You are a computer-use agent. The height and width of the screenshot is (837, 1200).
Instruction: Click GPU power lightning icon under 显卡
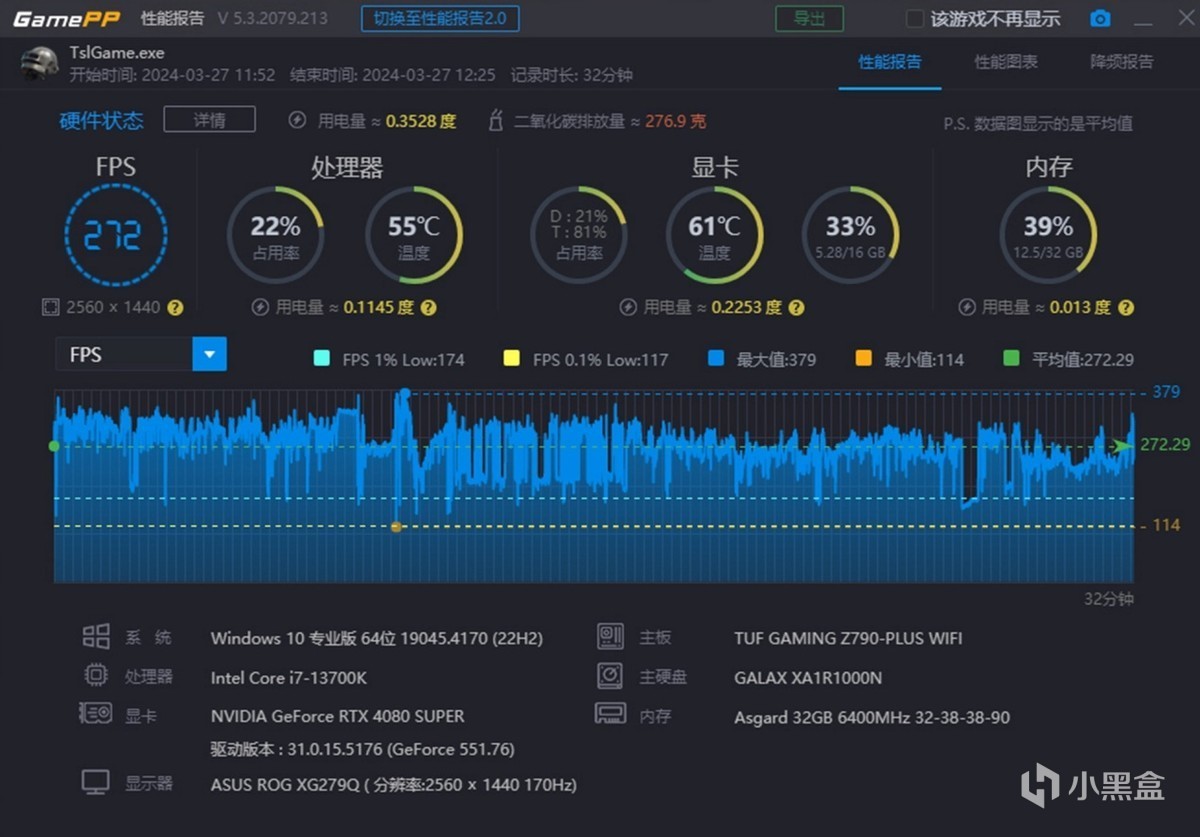(628, 308)
